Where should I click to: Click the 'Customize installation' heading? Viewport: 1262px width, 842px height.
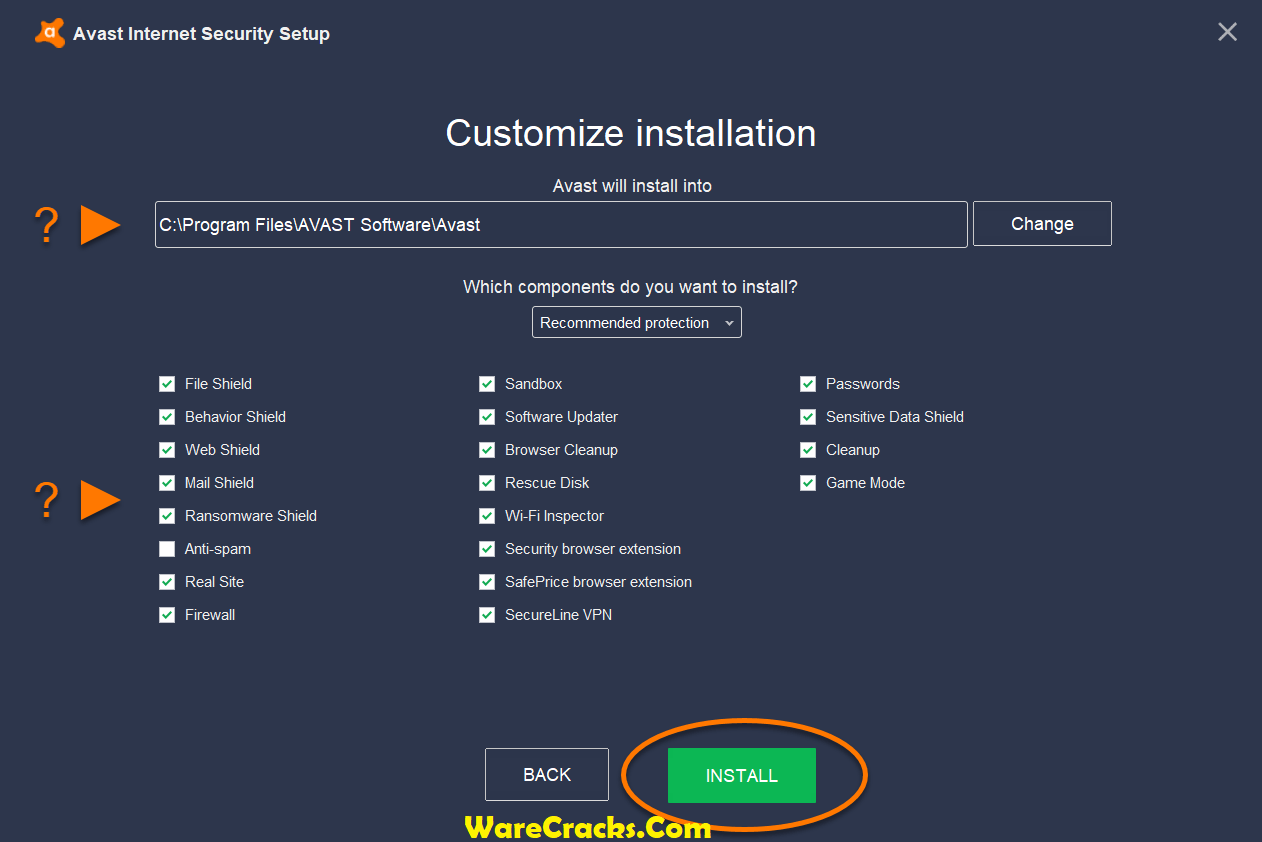tap(631, 133)
